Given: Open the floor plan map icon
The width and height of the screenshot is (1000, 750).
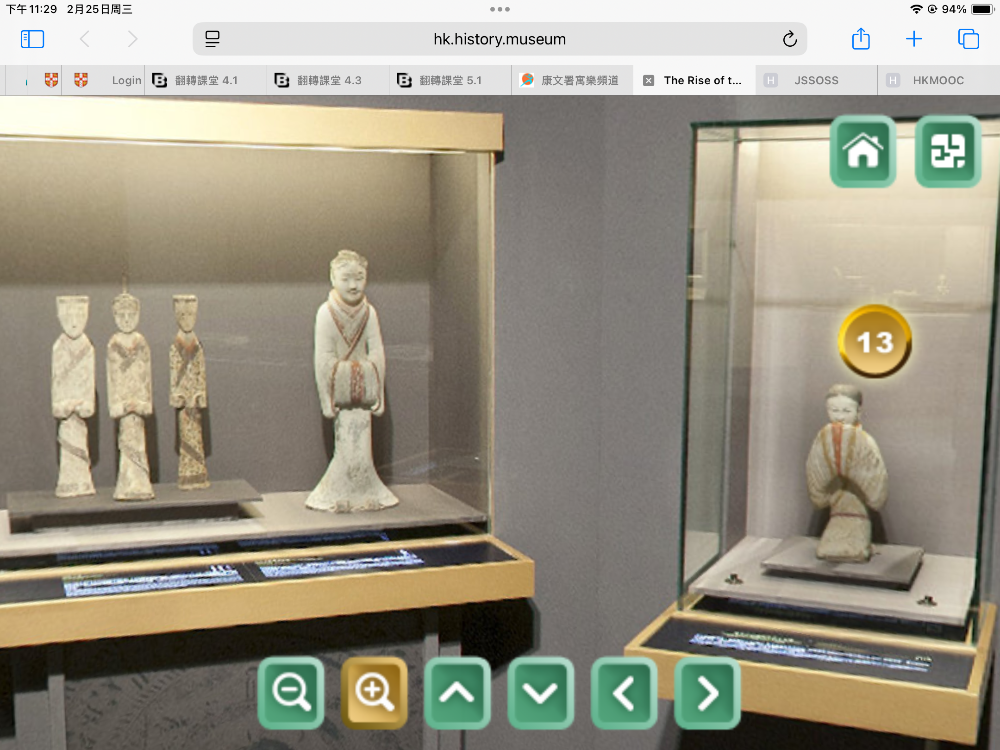Looking at the screenshot, I should pyautogui.click(x=947, y=151).
